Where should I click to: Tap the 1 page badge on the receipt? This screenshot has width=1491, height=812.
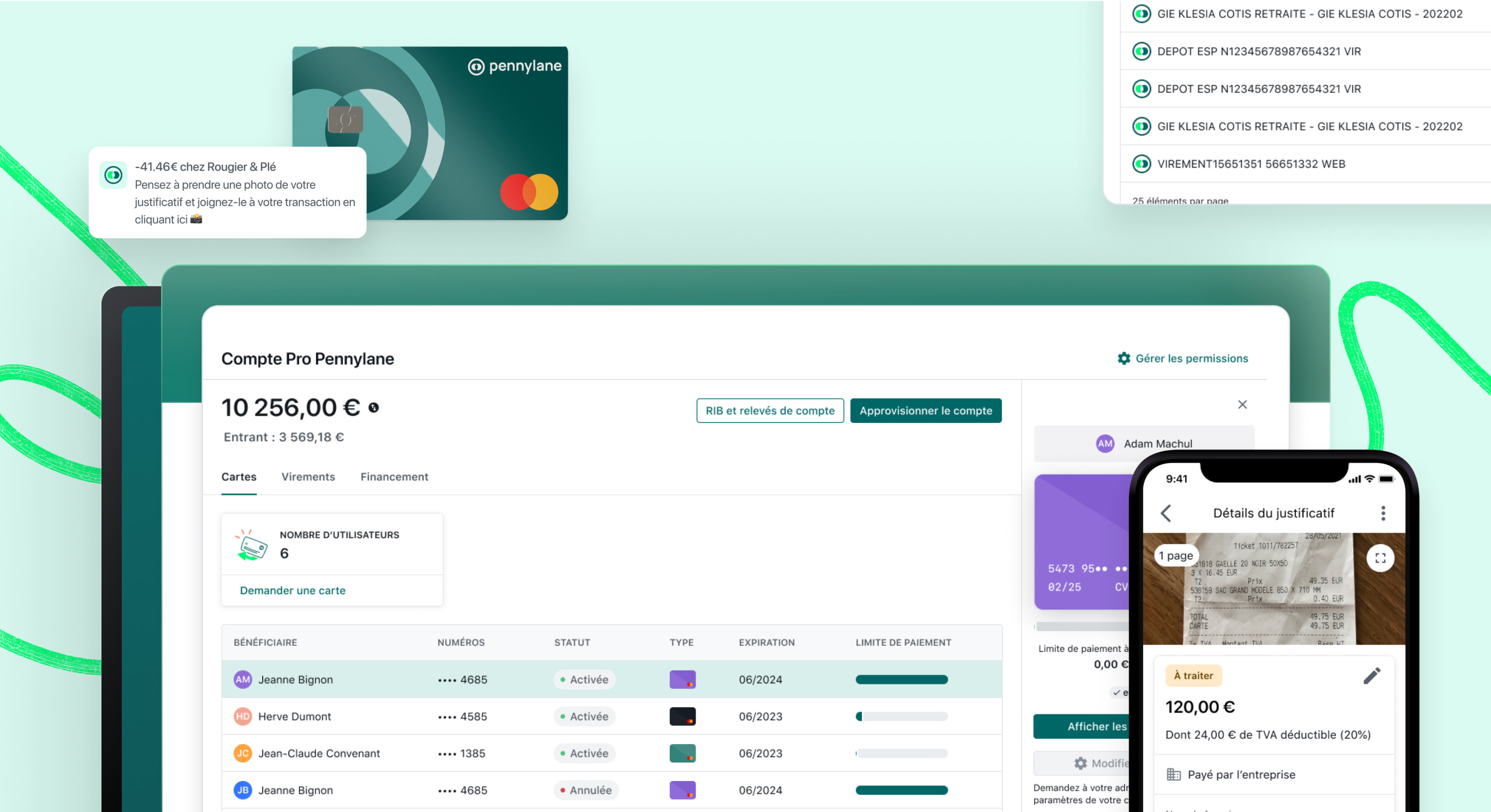1176,556
